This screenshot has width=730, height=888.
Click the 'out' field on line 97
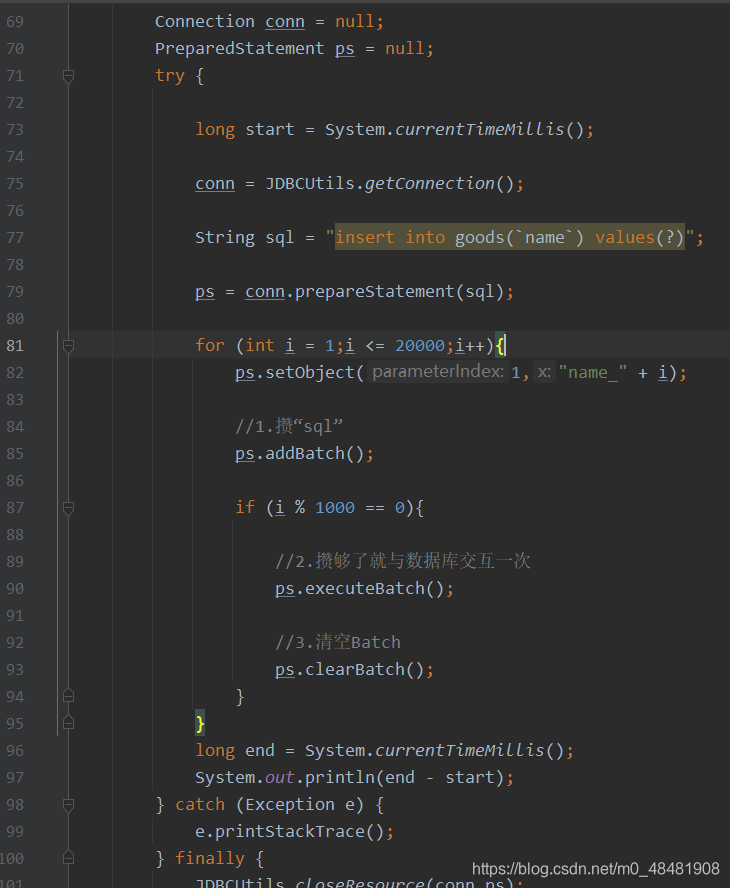pos(280,778)
